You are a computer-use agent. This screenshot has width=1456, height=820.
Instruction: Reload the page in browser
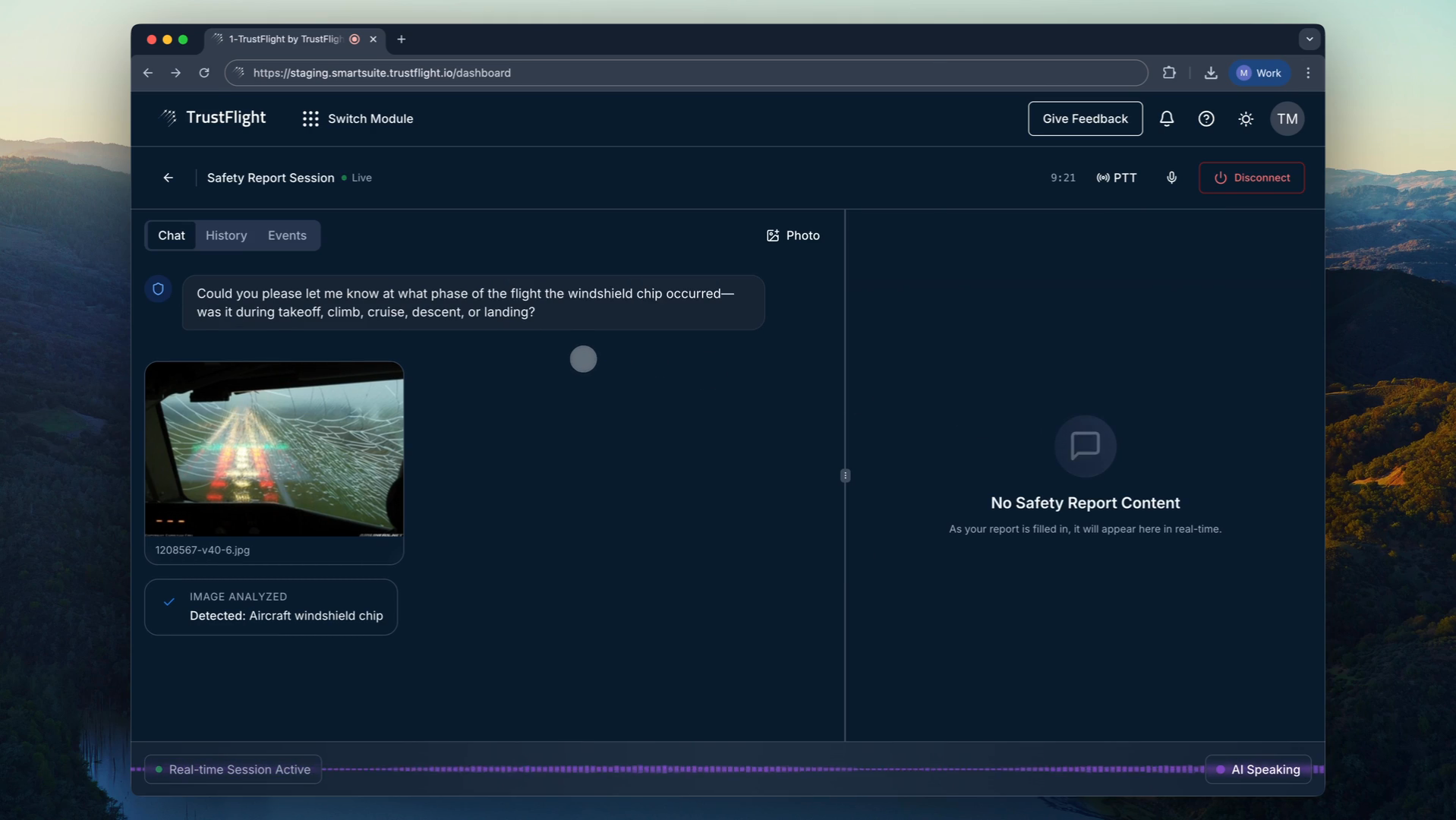(204, 73)
